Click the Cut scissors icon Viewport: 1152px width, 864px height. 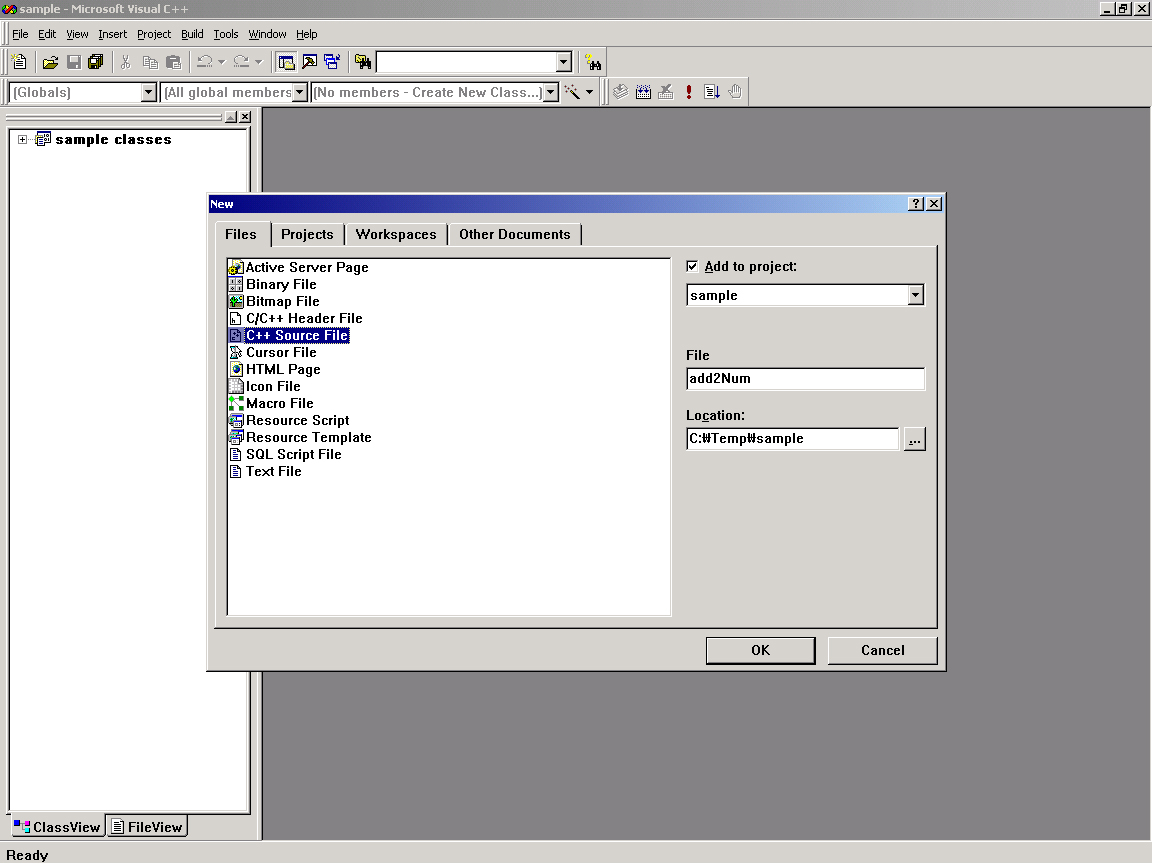pos(126,62)
